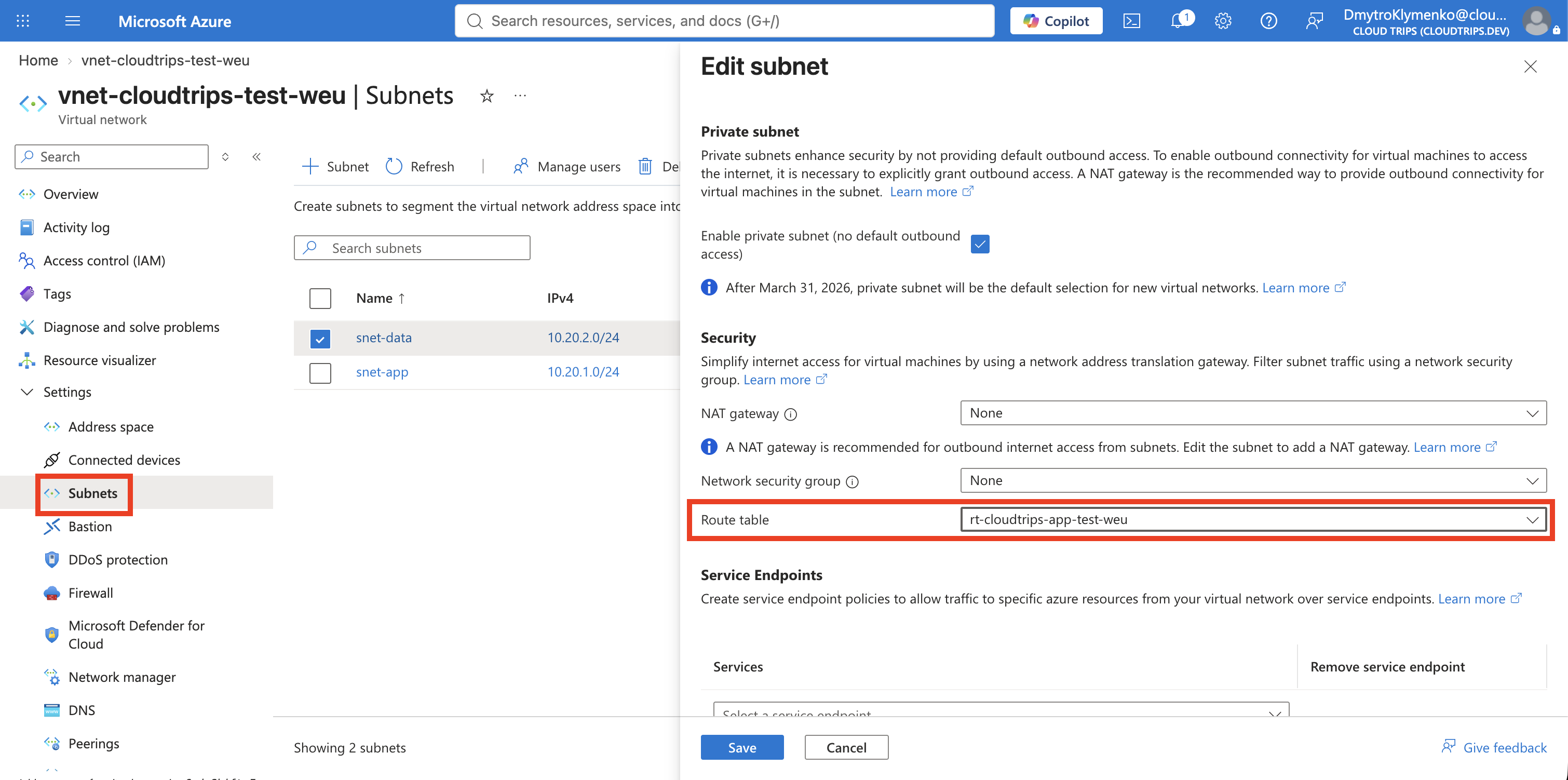1568x780 pixels.
Task: Go to Home breadcrumb
Action: [38, 60]
